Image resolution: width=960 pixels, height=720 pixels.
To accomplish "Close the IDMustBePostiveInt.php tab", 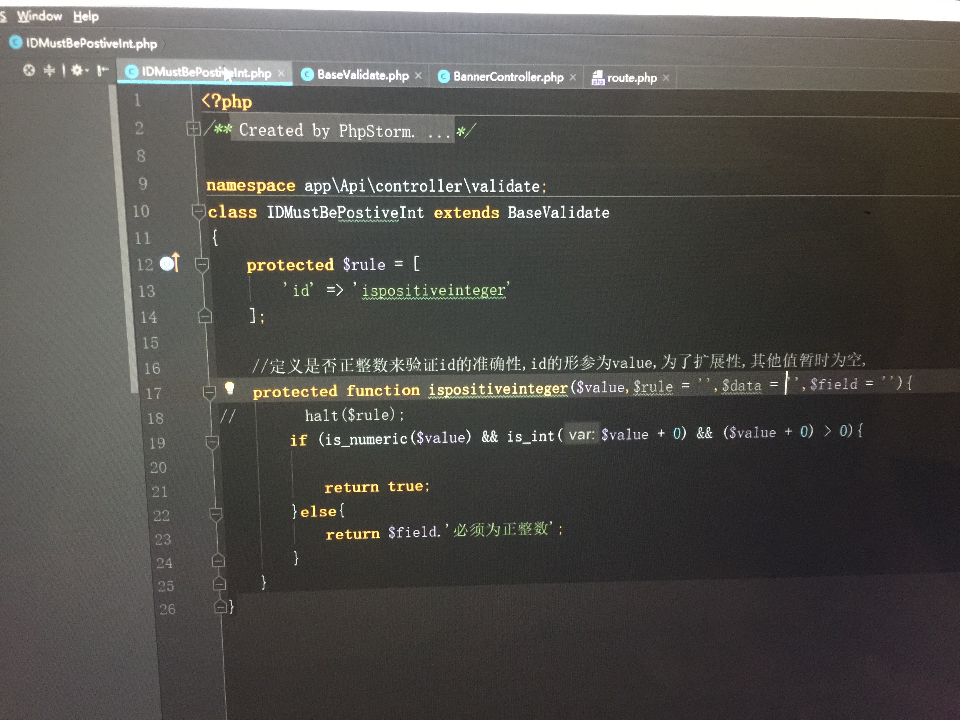I will pyautogui.click(x=281, y=73).
